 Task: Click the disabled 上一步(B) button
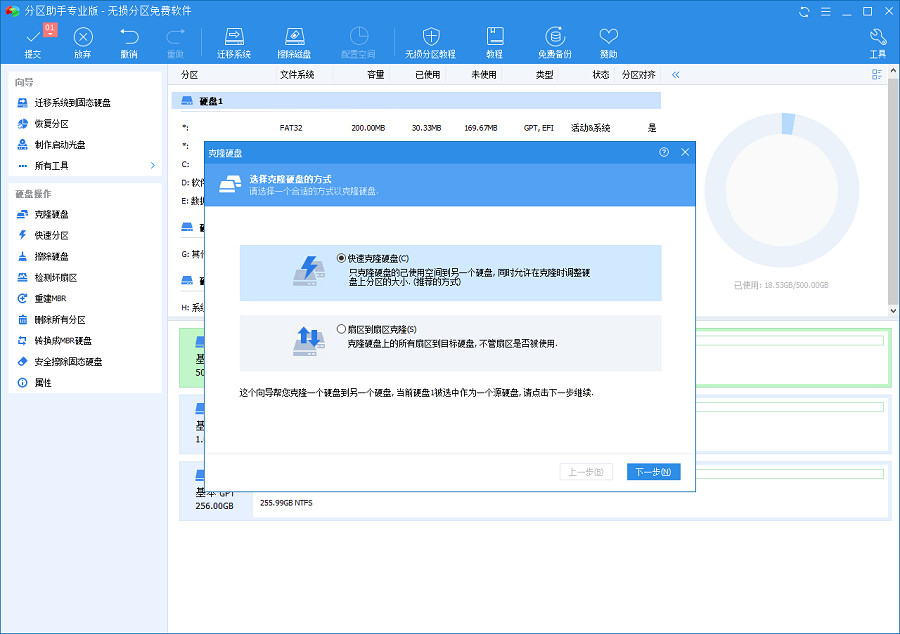(586, 472)
